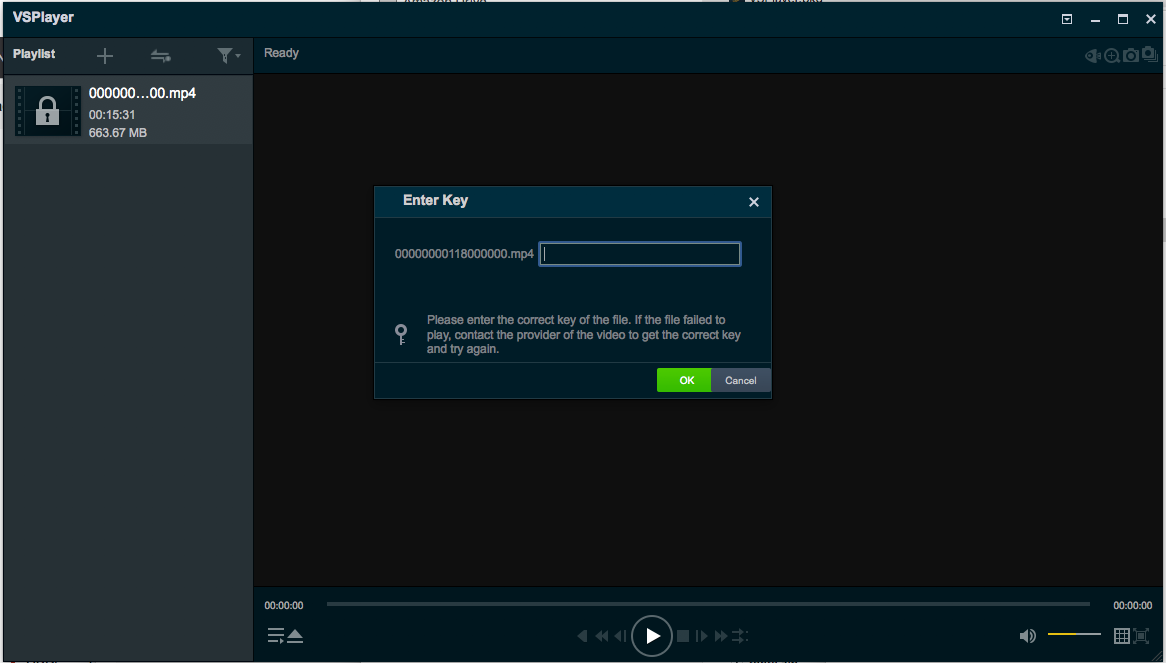Click the digital zoom magnifier icon
This screenshot has width=1166, height=663.
(1112, 56)
